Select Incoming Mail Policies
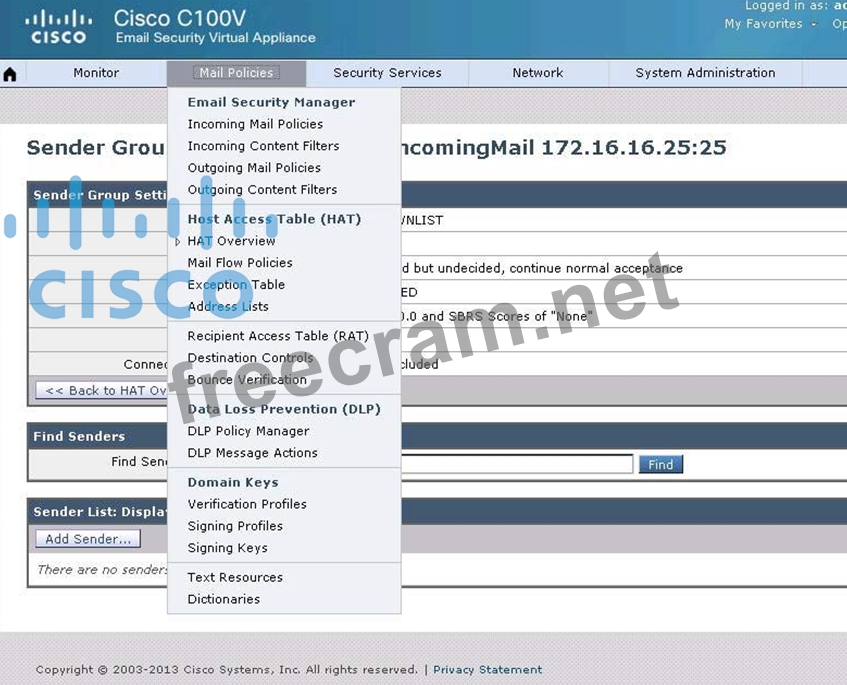847x685 pixels. click(x=255, y=124)
